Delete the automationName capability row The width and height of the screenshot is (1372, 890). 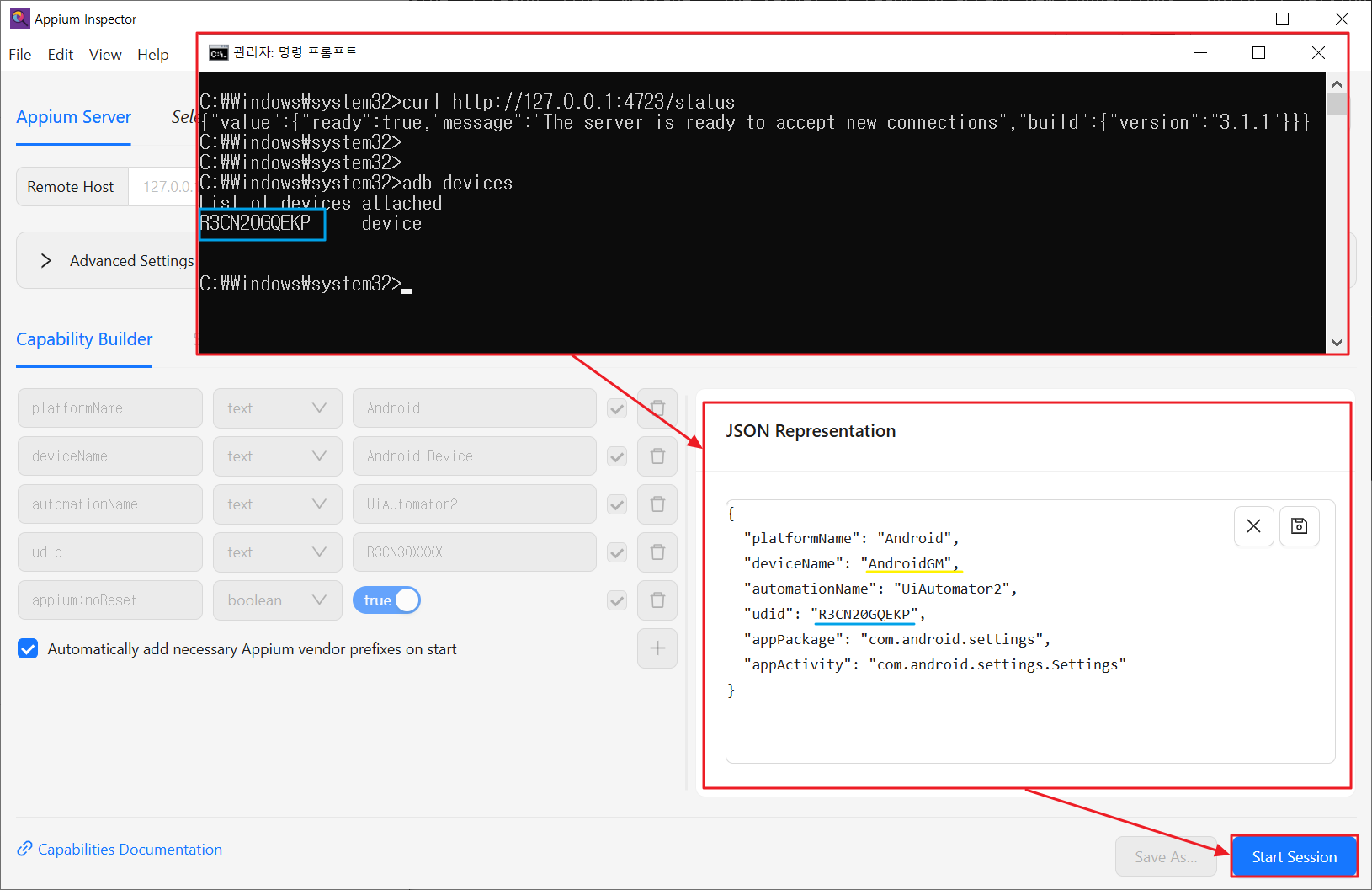(x=657, y=504)
